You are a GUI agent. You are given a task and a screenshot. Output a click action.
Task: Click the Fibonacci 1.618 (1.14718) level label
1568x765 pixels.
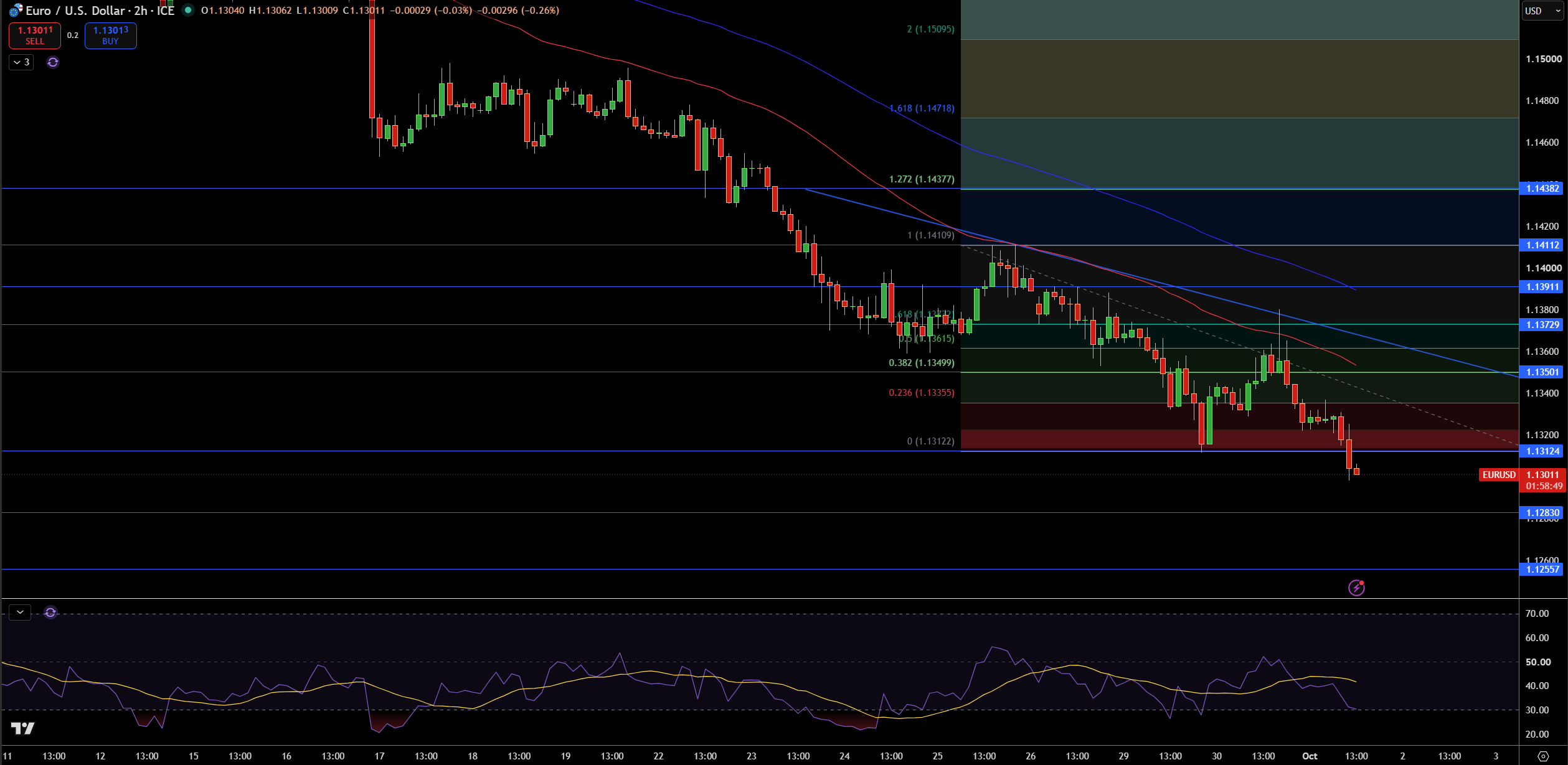click(922, 108)
